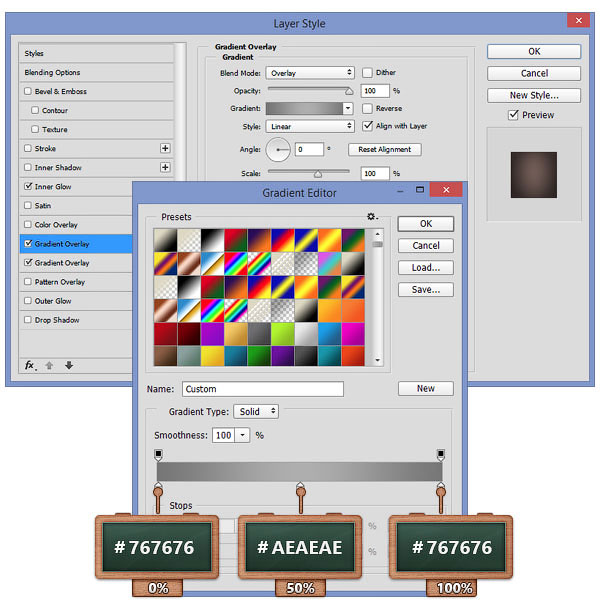Screen dimensions: 600x600
Task: Select the Color Overlay effect row
Action: click(76, 225)
